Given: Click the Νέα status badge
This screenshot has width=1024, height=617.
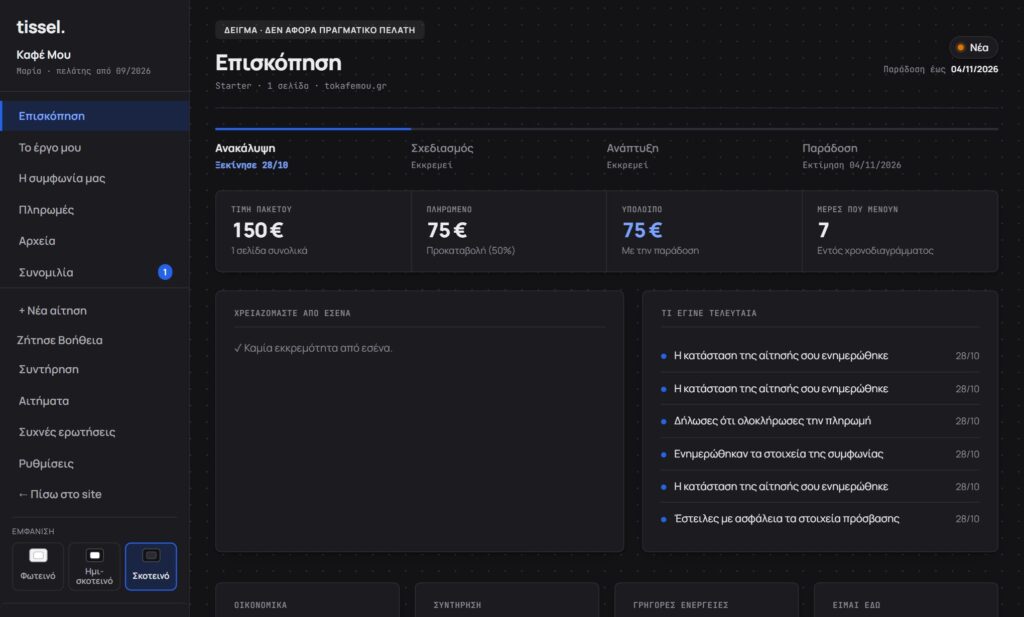Looking at the screenshot, I should coord(973,47).
